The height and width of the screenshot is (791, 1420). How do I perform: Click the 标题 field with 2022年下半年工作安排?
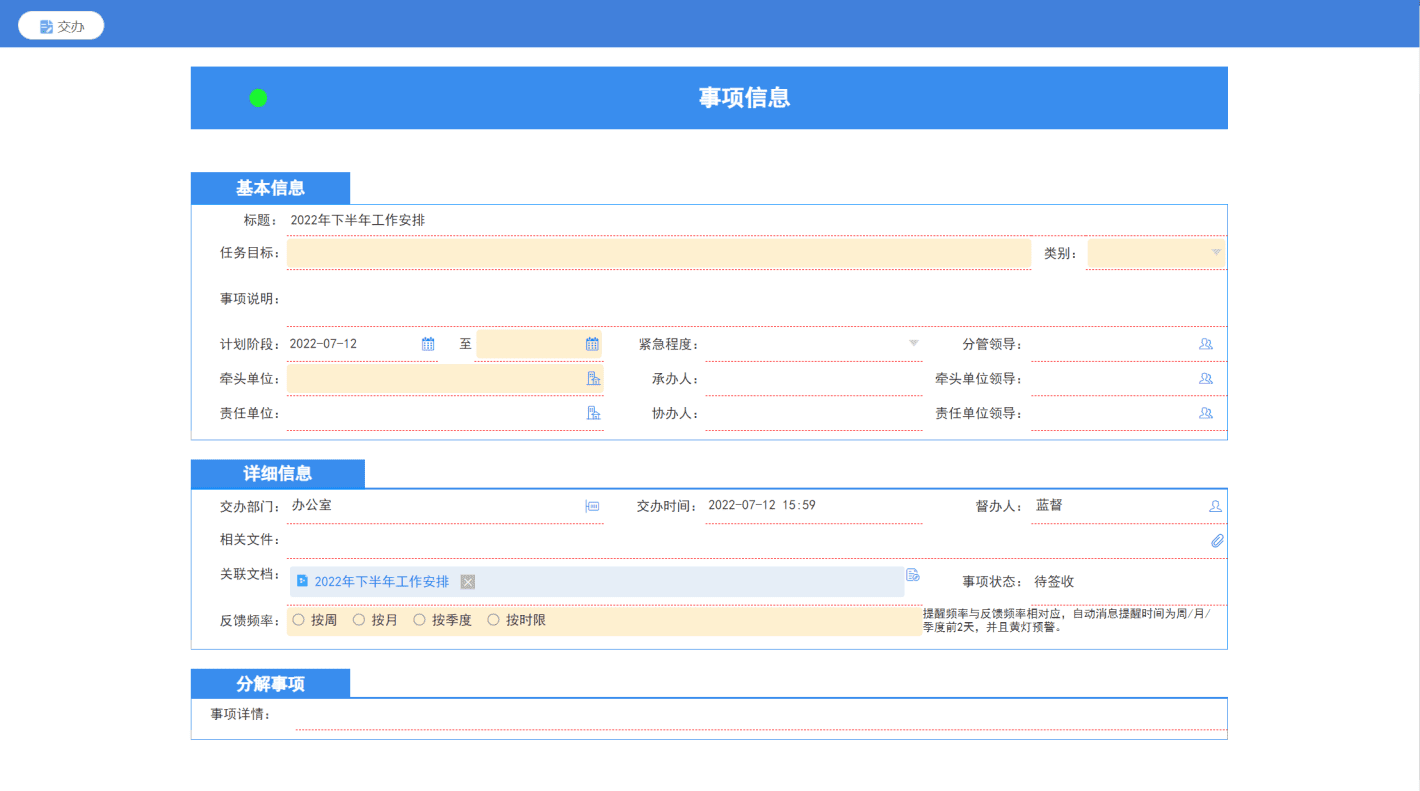tap(757, 220)
